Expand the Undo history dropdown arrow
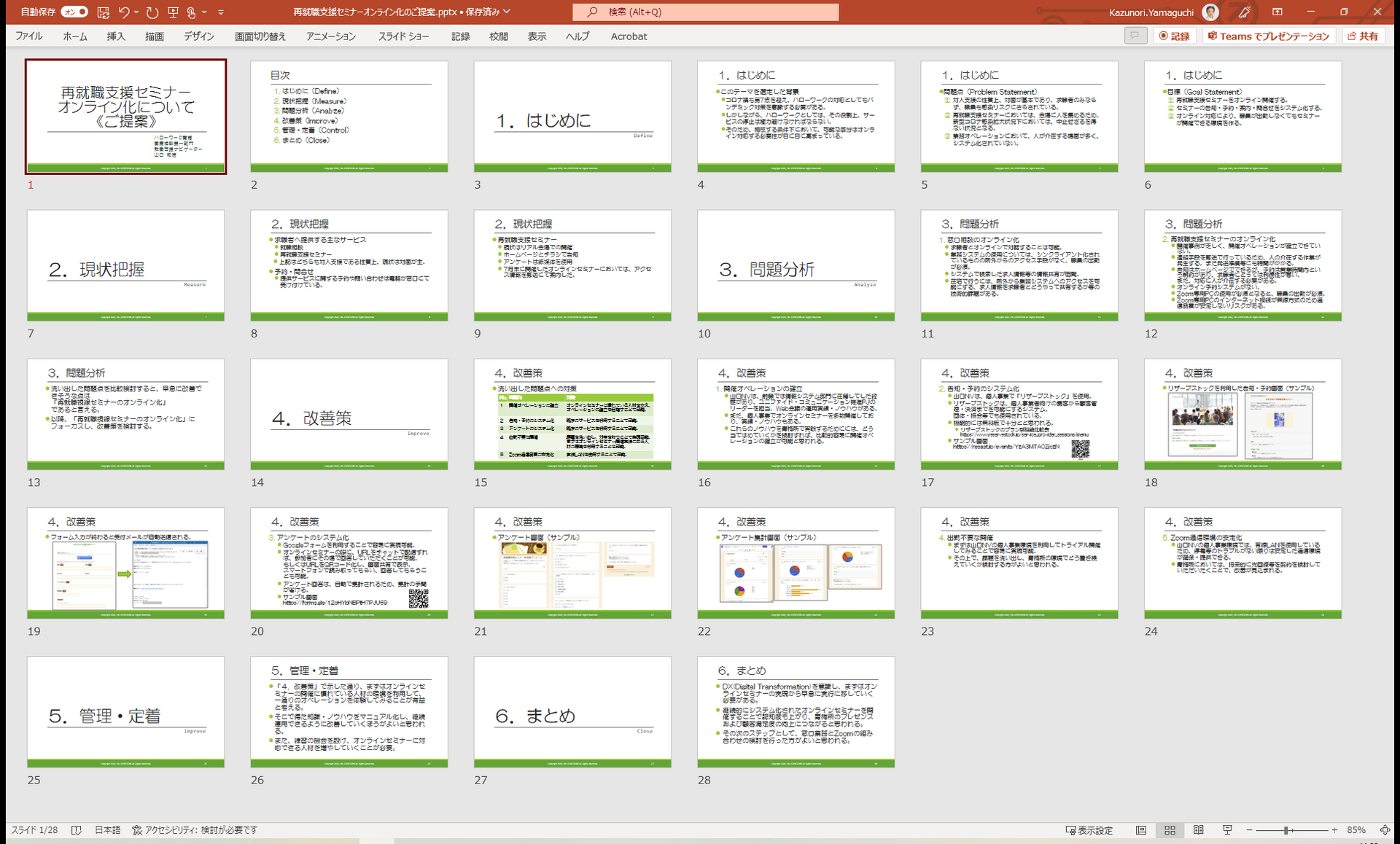The image size is (1400, 844). [136, 12]
